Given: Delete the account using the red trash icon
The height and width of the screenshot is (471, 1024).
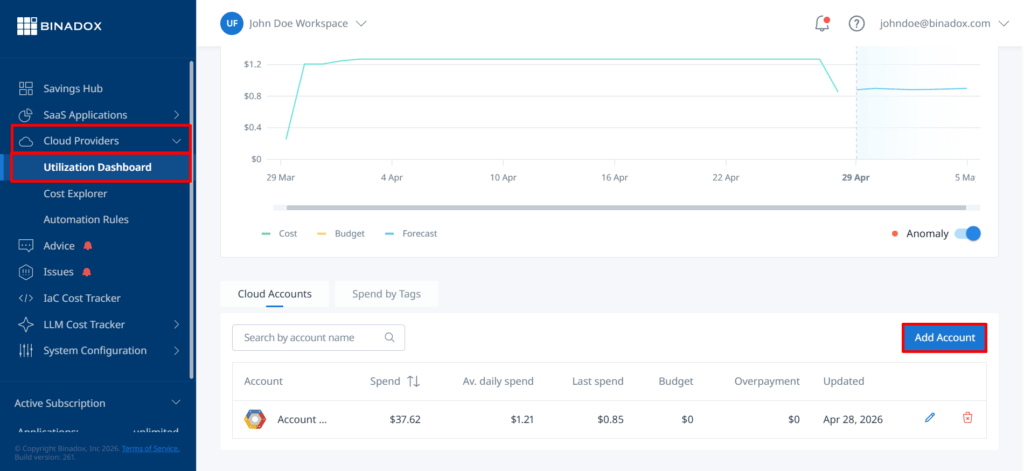Looking at the screenshot, I should 968,417.
